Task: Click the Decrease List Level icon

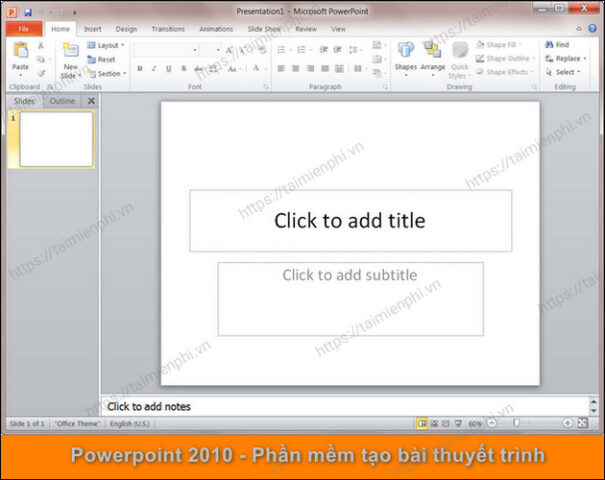Action: tap(324, 49)
